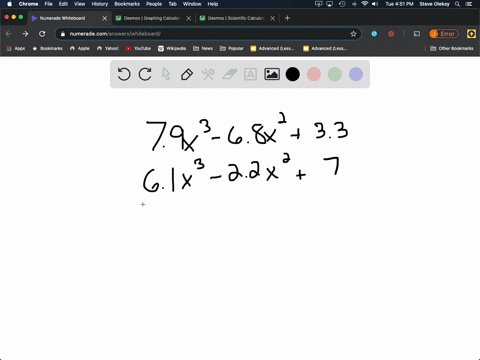Select the pointer selection tool
Image resolution: width=480 pixels, height=360 pixels.
coord(166,74)
